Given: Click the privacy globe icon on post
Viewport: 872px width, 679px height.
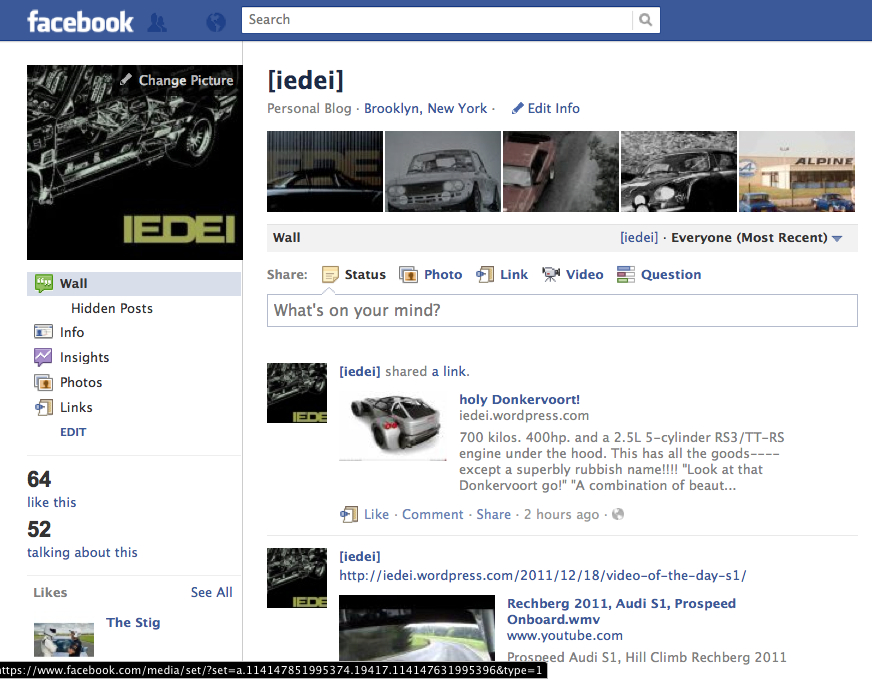Looking at the screenshot, I should (618, 515).
